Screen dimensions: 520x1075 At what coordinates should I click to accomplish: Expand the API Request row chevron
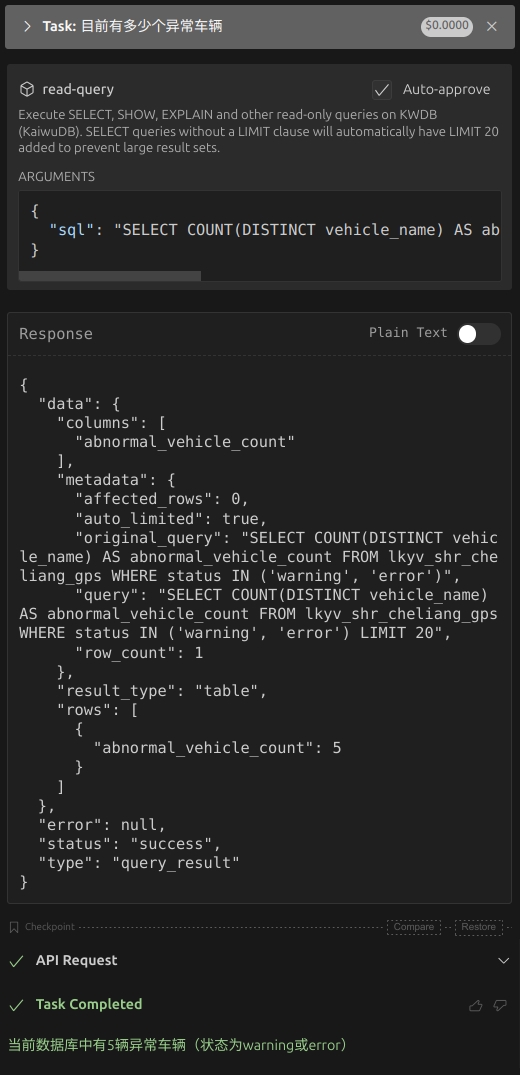coord(504,961)
